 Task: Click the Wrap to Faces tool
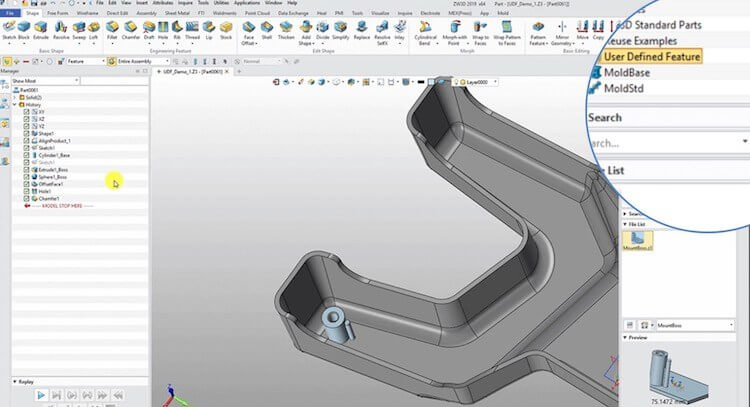[x=480, y=33]
